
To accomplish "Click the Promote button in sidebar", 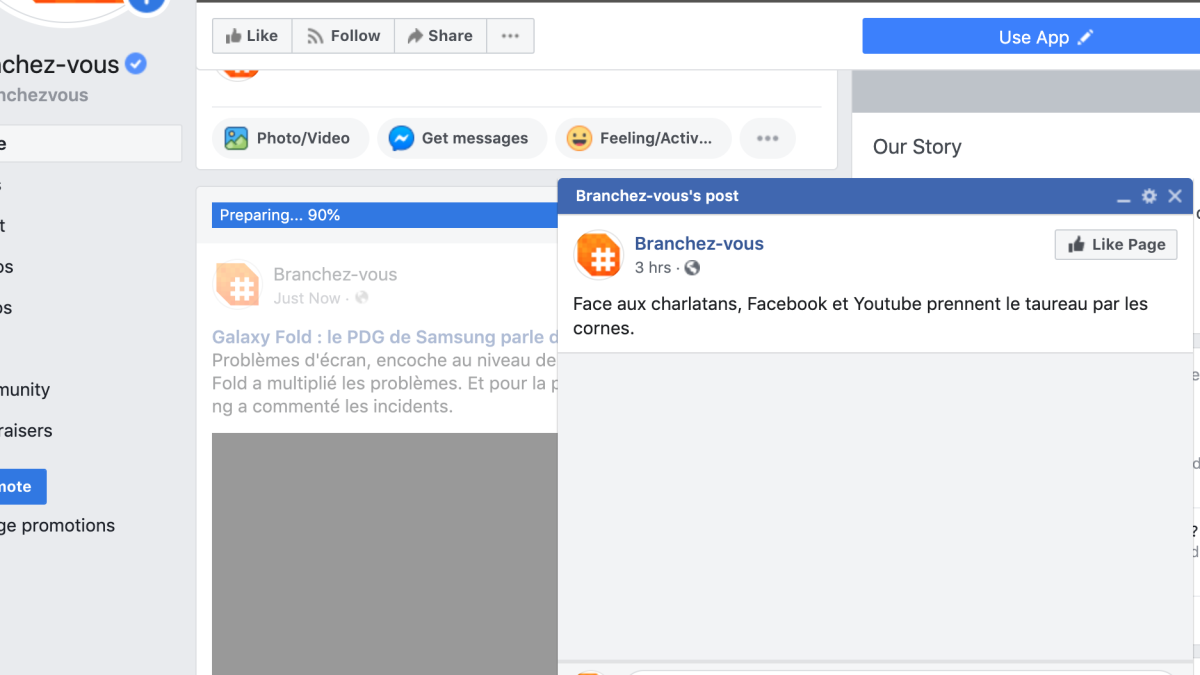I will 22,487.
